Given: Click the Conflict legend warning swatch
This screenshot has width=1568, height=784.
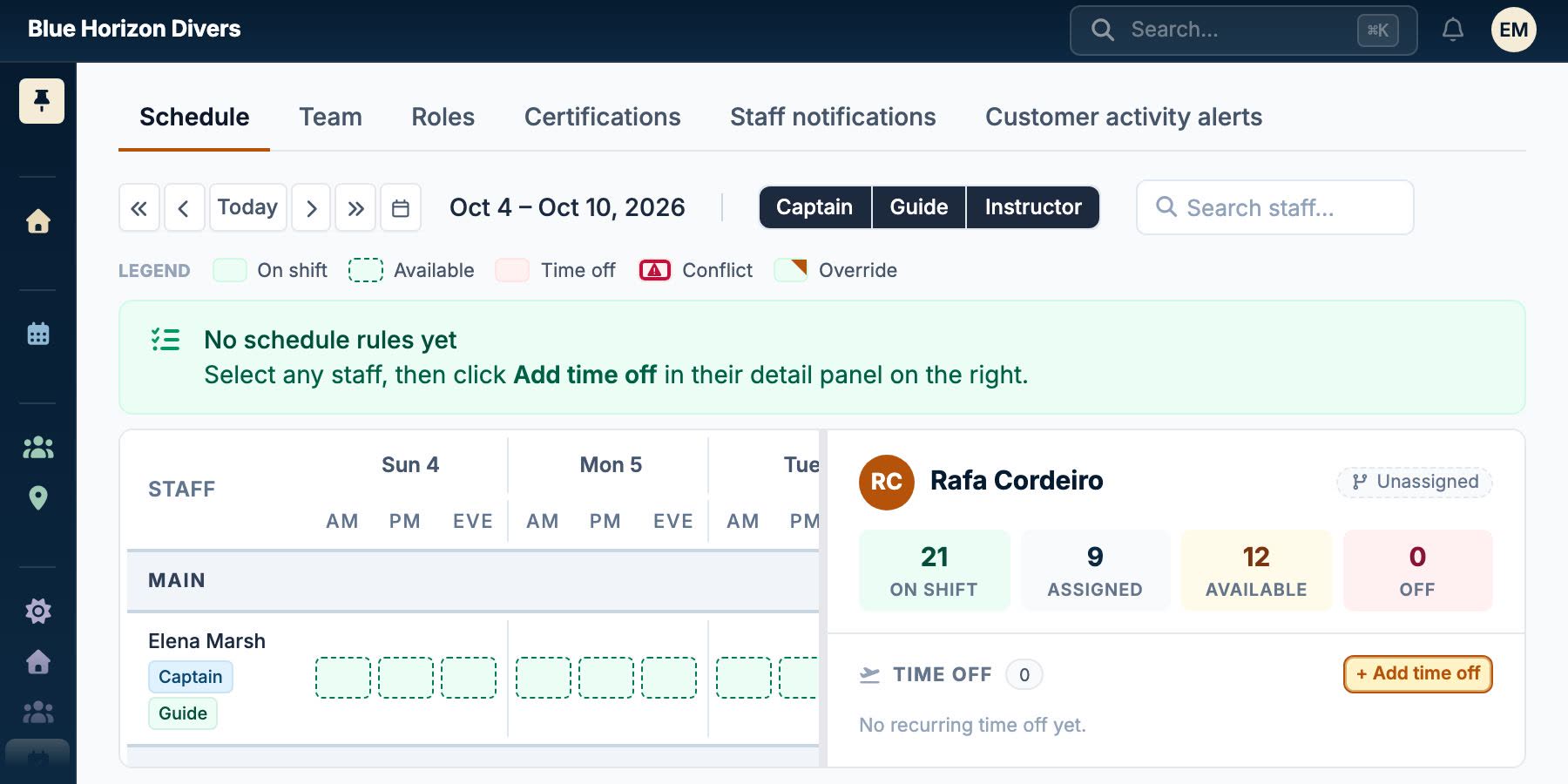Looking at the screenshot, I should 655,270.
